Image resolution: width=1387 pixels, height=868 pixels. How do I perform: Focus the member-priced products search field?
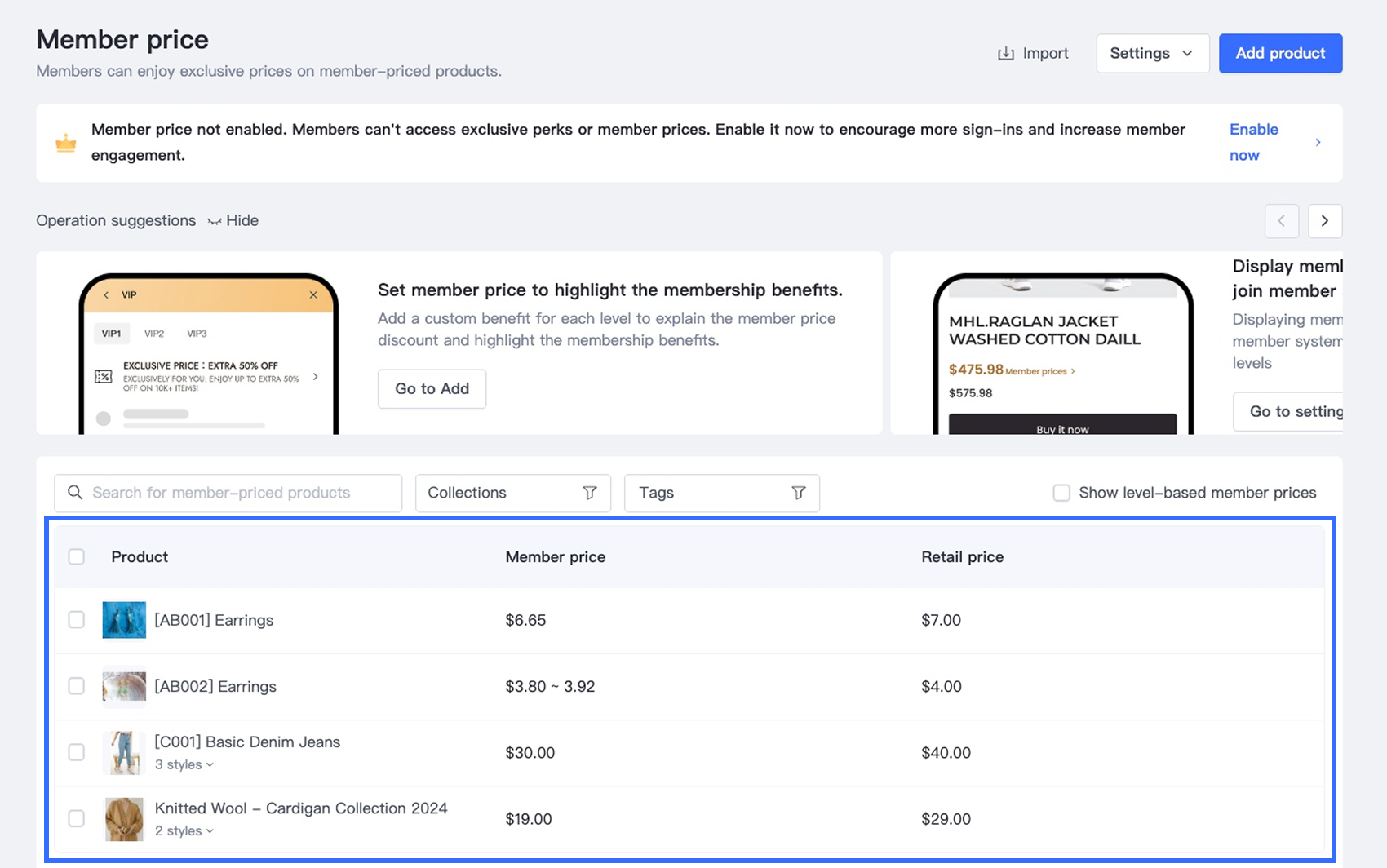(237, 493)
